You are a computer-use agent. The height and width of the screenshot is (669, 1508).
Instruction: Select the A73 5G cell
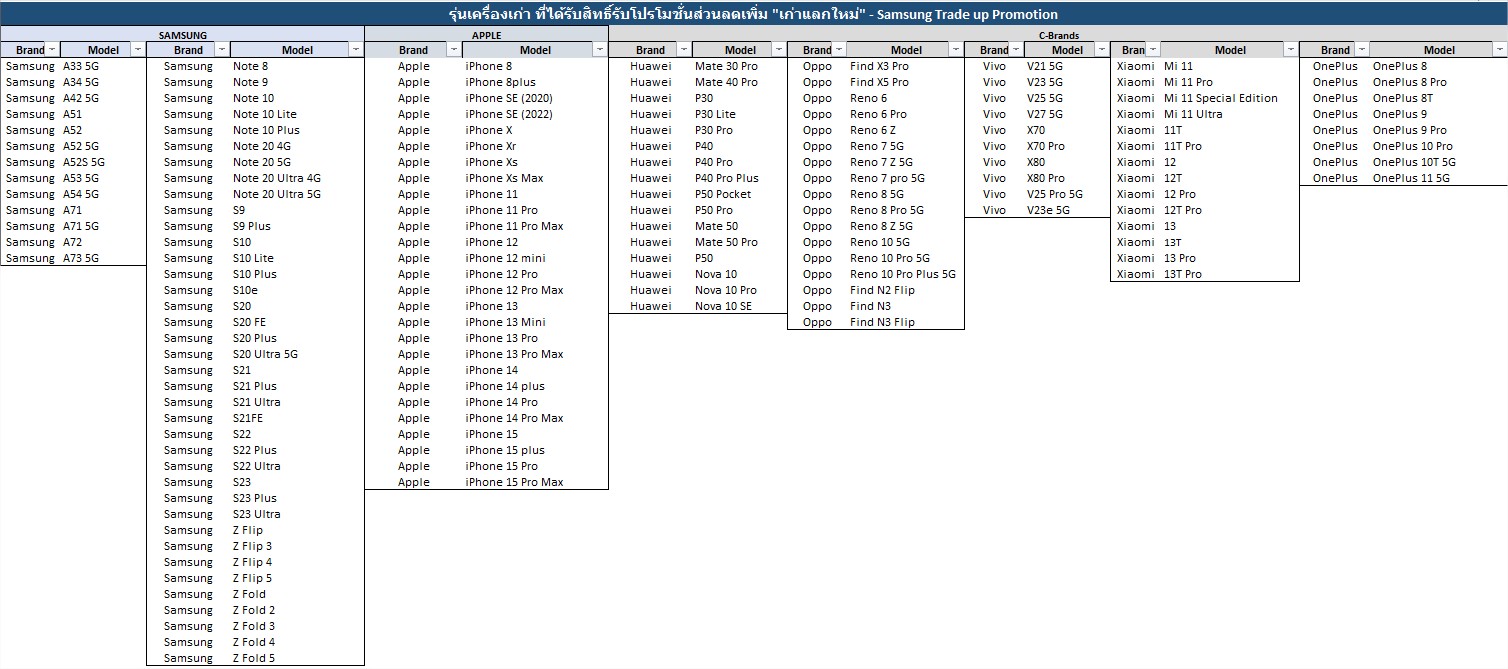coord(103,258)
